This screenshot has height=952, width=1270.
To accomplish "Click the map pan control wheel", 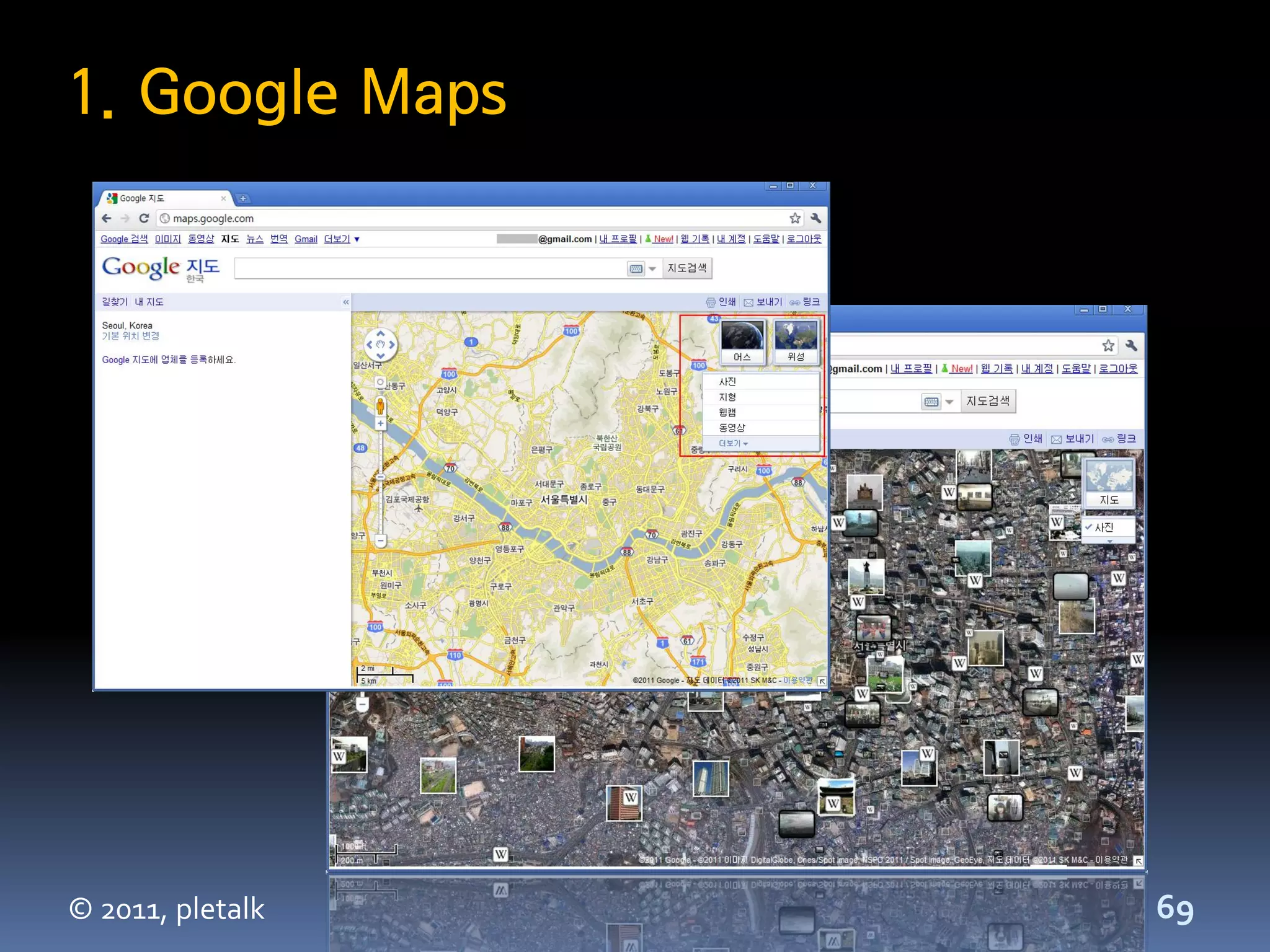I will [380, 345].
